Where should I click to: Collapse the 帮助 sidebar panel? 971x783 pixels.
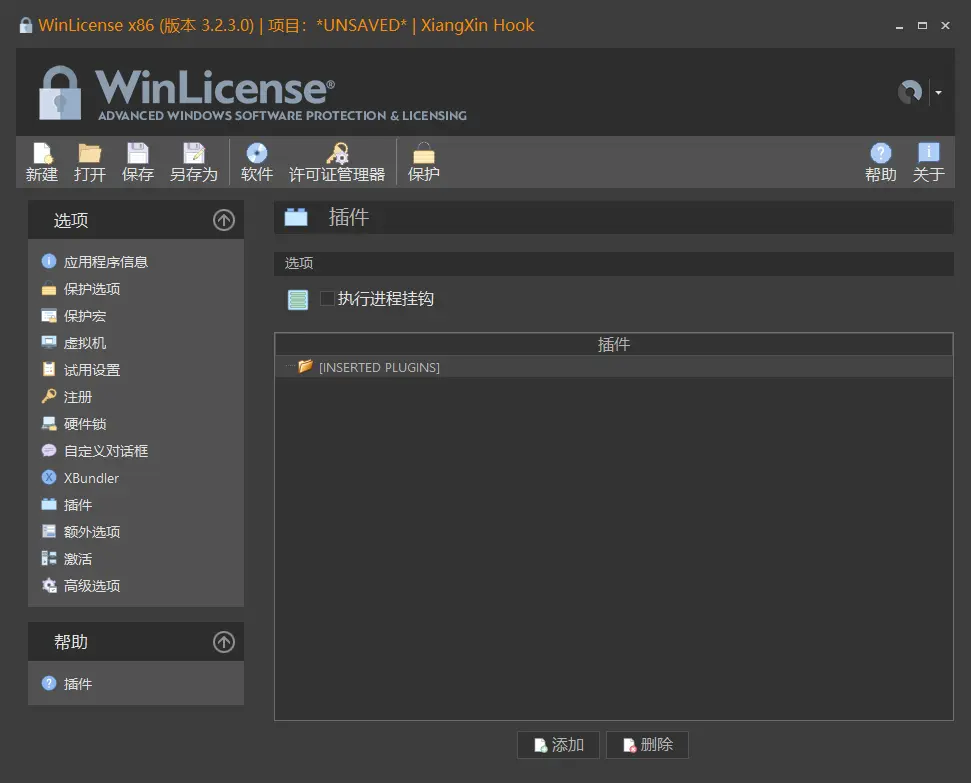click(224, 642)
